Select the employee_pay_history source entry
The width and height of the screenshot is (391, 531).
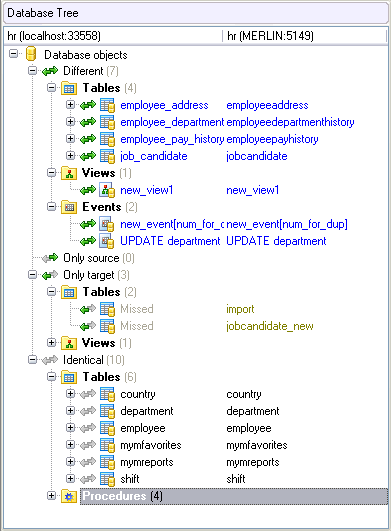pyautogui.click(x=172, y=139)
